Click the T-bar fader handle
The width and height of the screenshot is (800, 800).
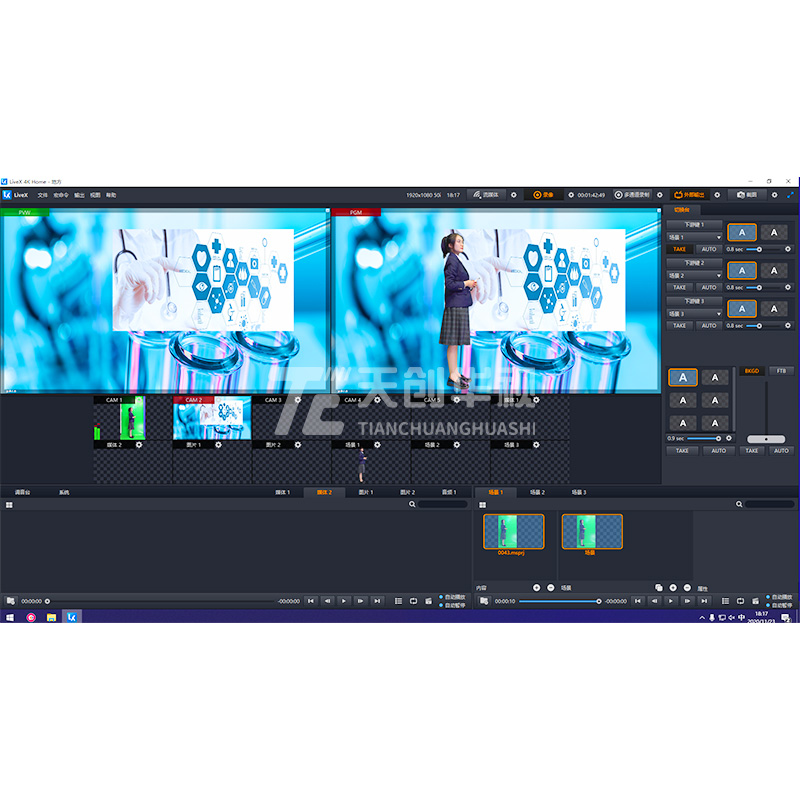click(x=766, y=439)
